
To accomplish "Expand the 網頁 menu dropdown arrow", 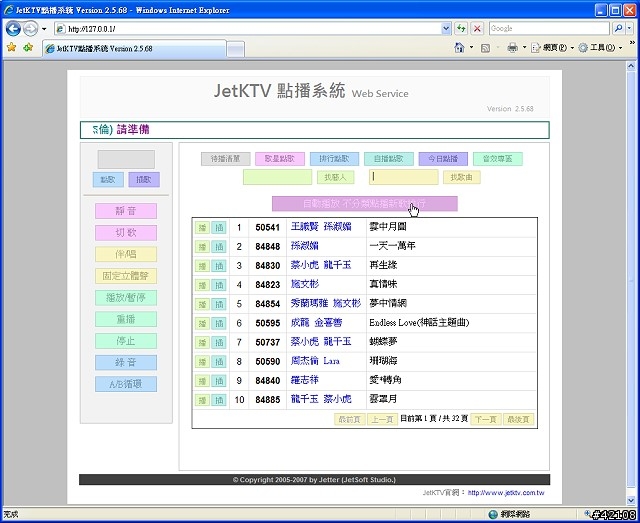I will click(572, 48).
